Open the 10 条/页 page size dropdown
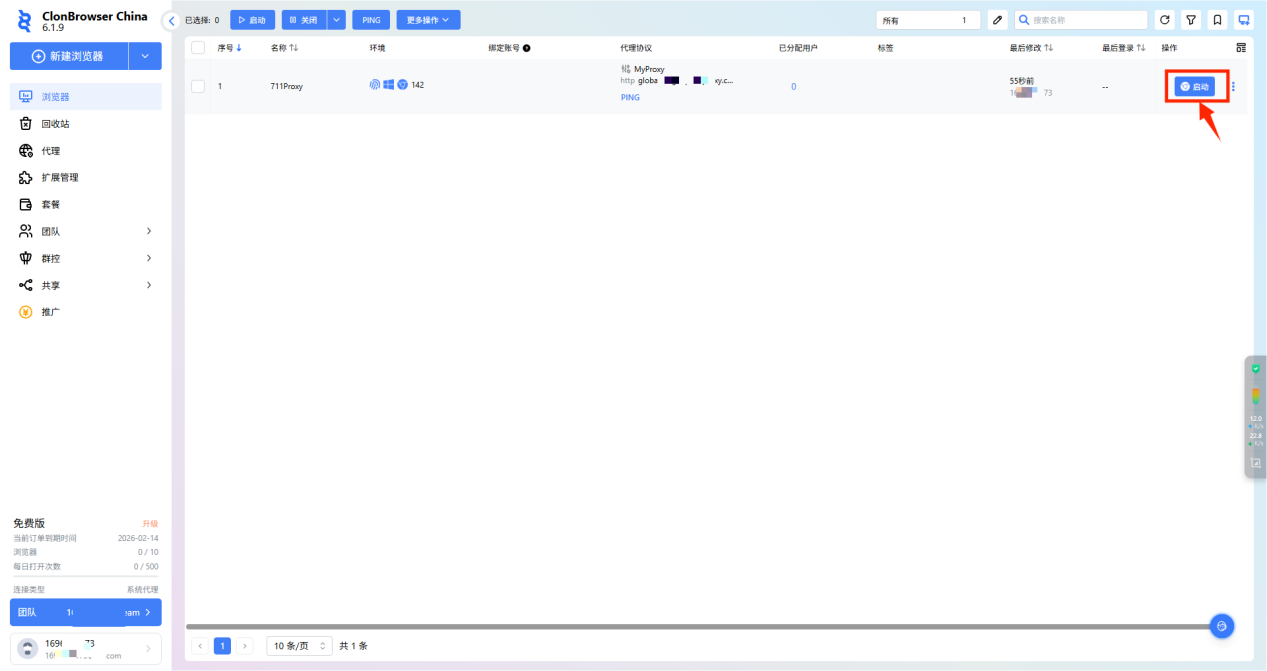Screen dimensions: 1267x671 click(298, 646)
